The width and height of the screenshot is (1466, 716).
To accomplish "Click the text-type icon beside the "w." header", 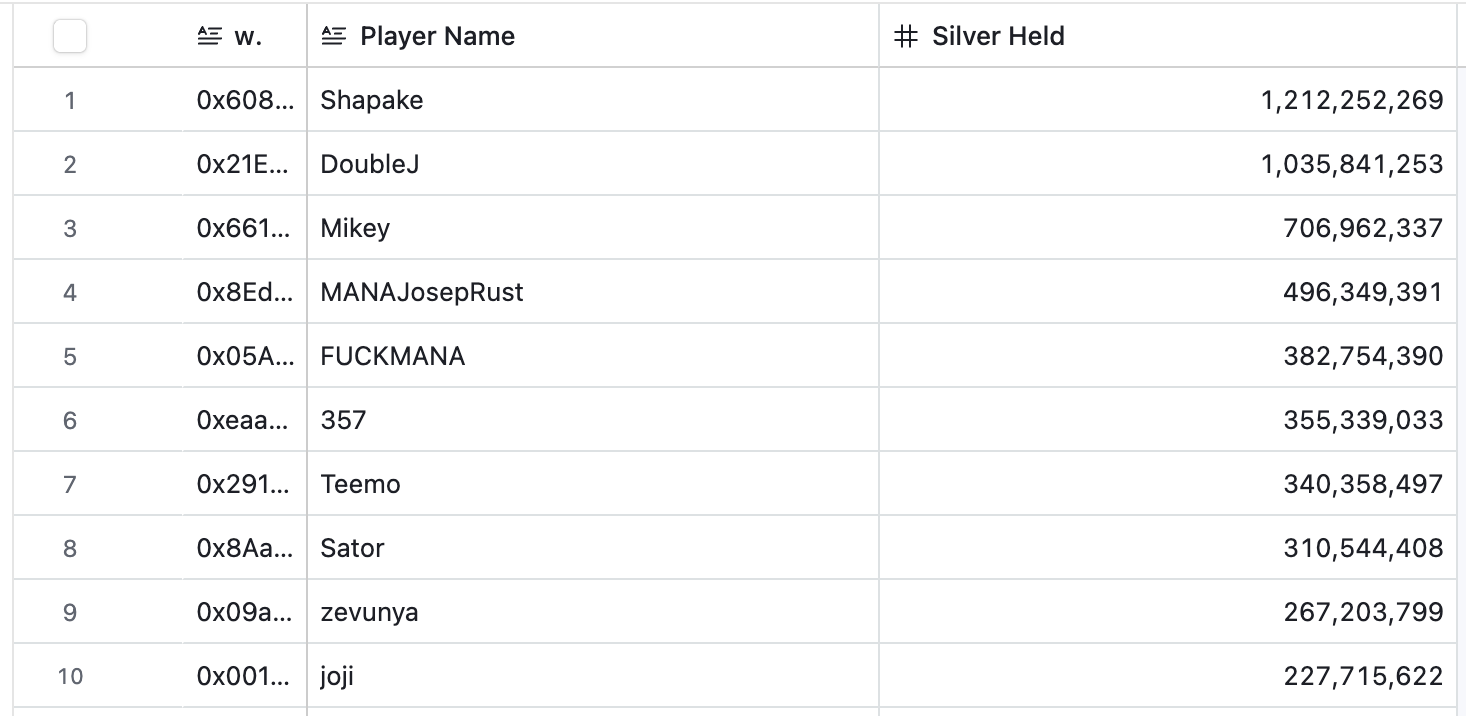I will 208,37.
